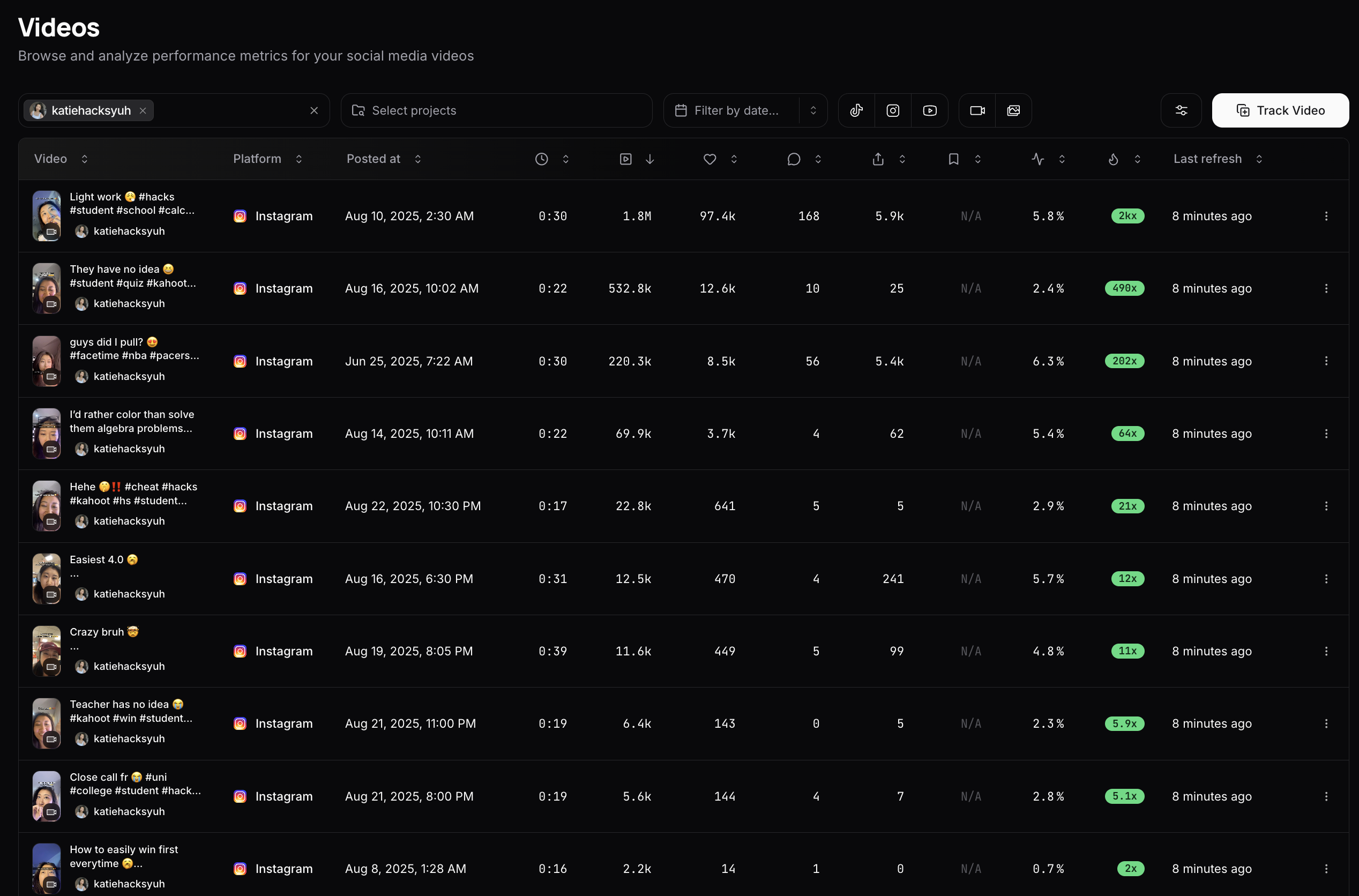
Task: Open the column display settings
Action: point(1181,110)
